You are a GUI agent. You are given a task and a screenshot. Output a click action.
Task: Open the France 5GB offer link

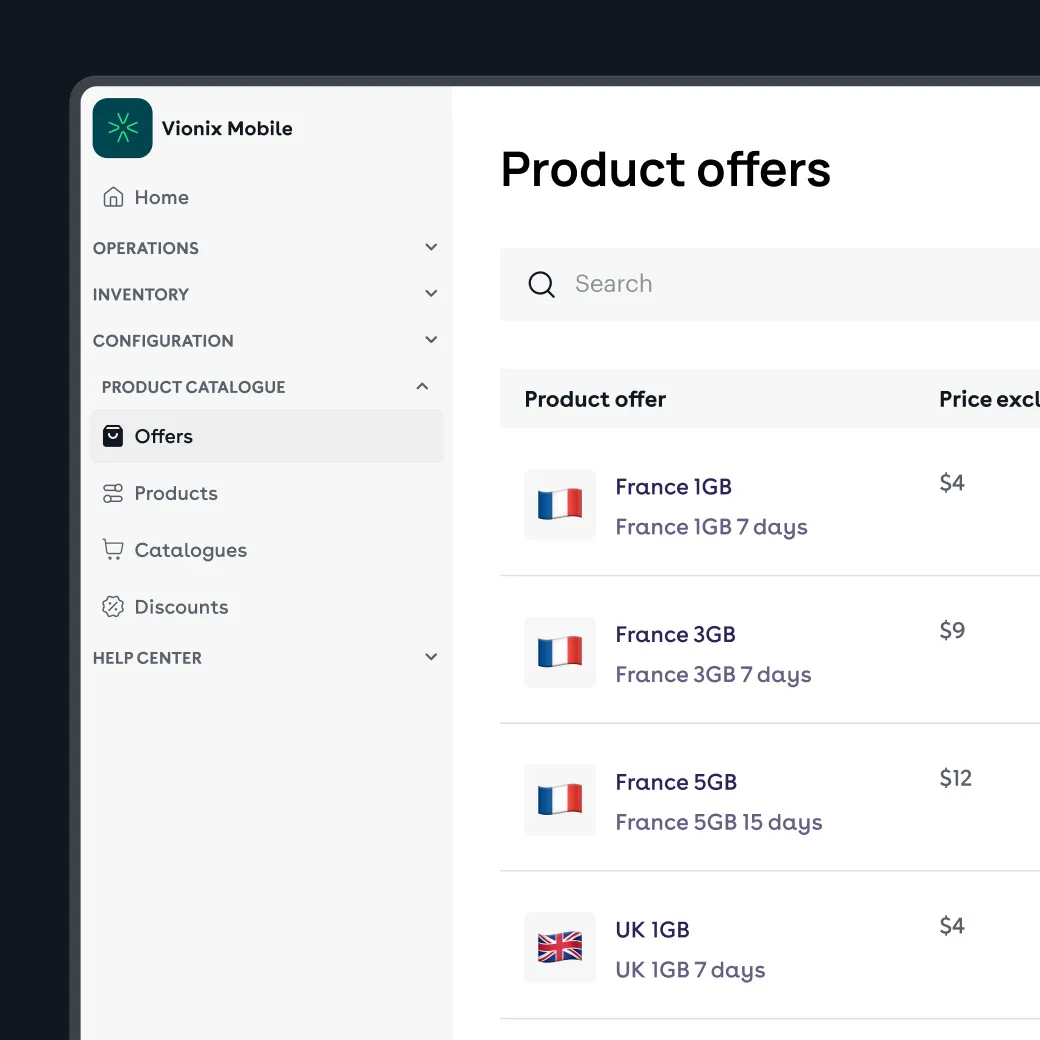676,783
